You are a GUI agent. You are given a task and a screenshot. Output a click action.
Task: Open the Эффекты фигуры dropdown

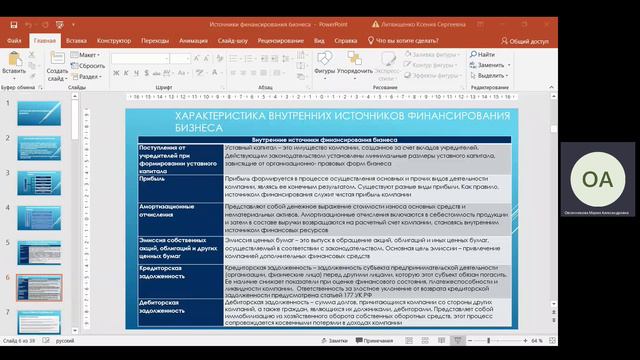[432, 76]
